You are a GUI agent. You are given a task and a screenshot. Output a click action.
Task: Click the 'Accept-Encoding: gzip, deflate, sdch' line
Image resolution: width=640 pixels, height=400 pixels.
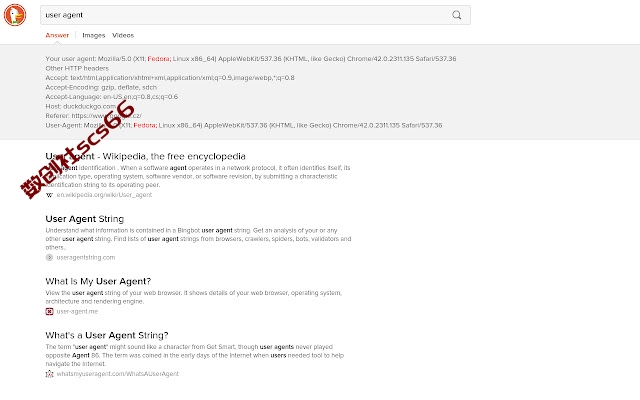101,87
